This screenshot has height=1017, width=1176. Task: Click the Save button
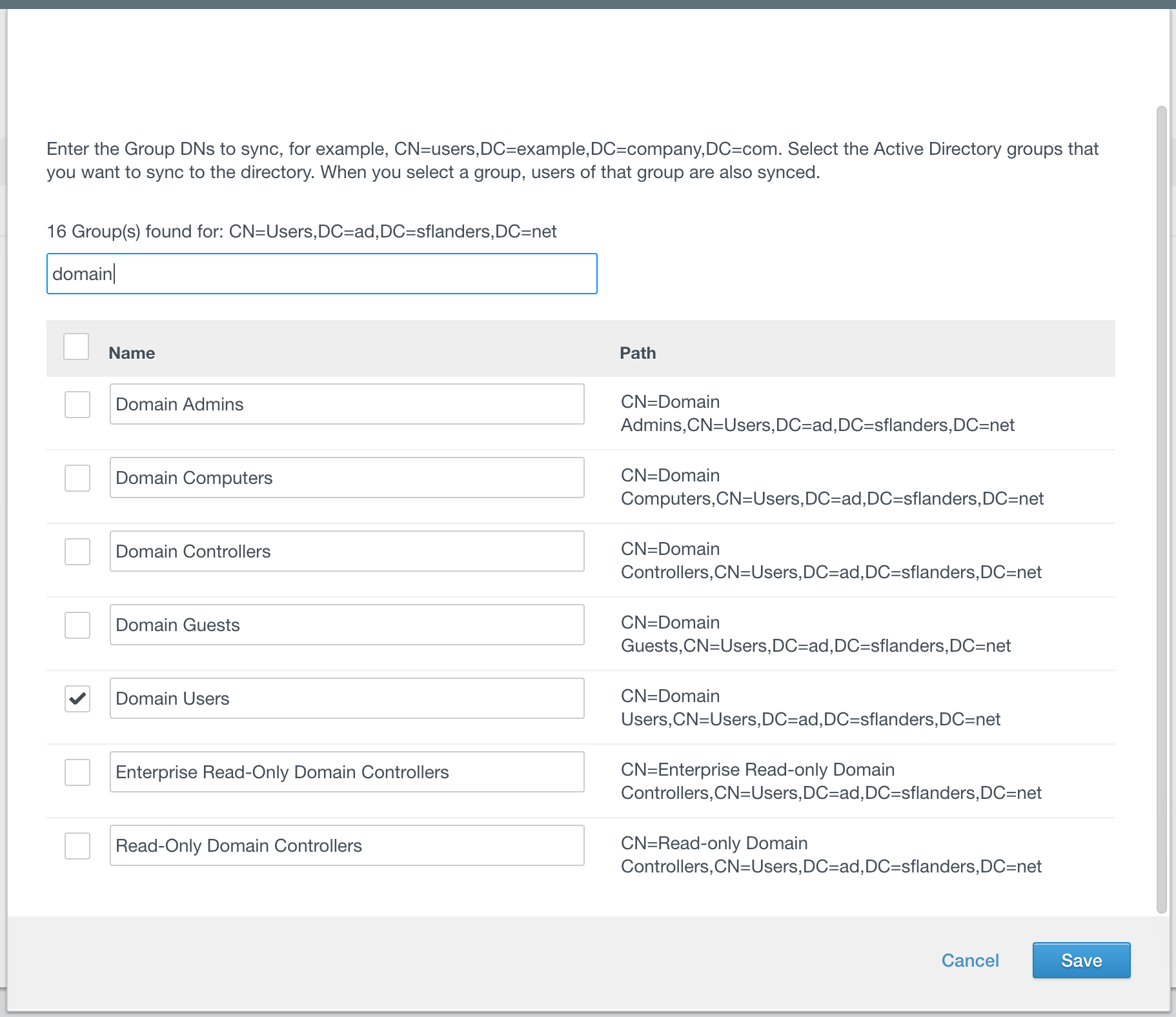(x=1081, y=960)
